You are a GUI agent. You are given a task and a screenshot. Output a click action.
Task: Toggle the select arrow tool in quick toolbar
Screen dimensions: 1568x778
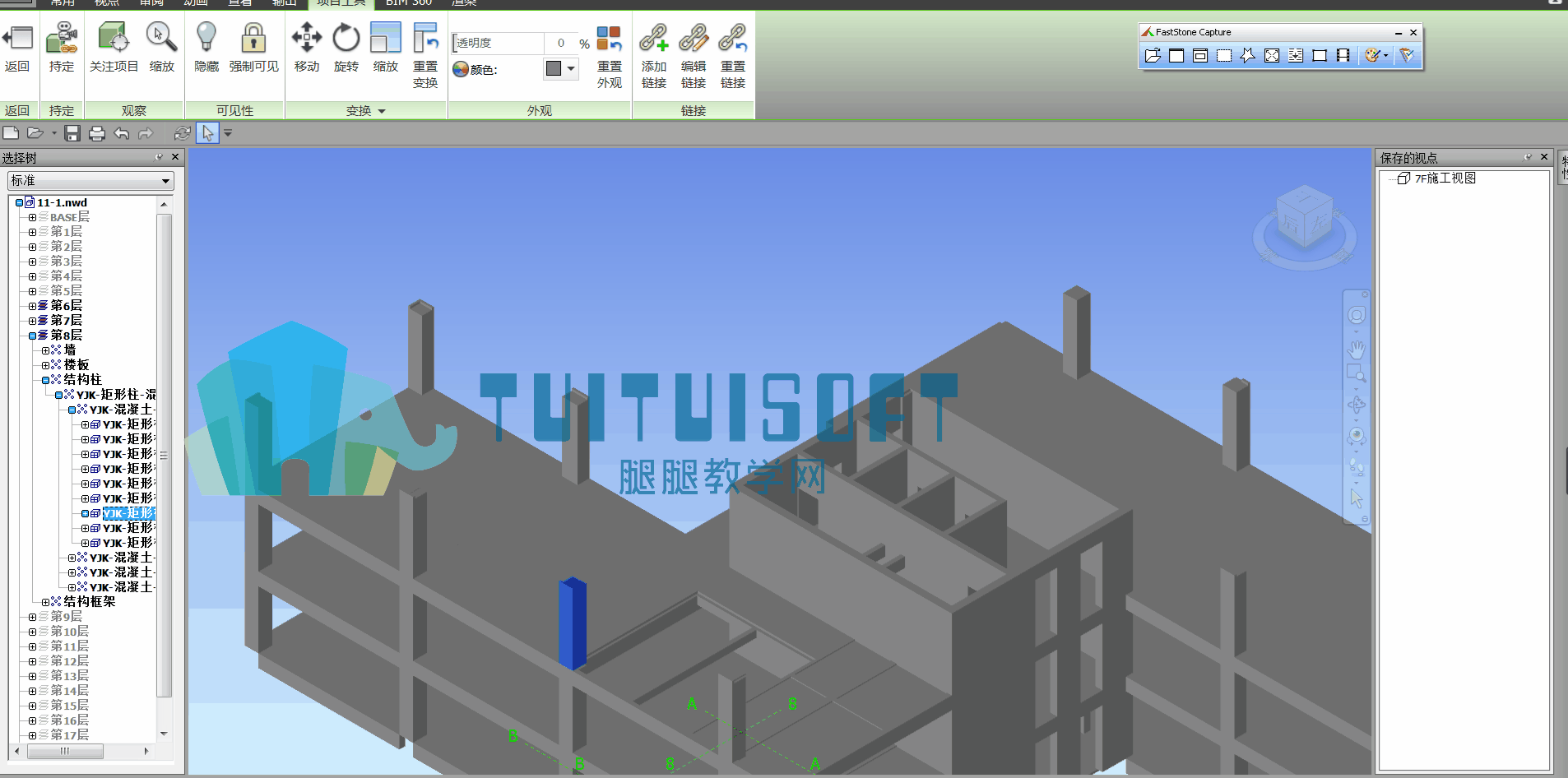pos(207,133)
